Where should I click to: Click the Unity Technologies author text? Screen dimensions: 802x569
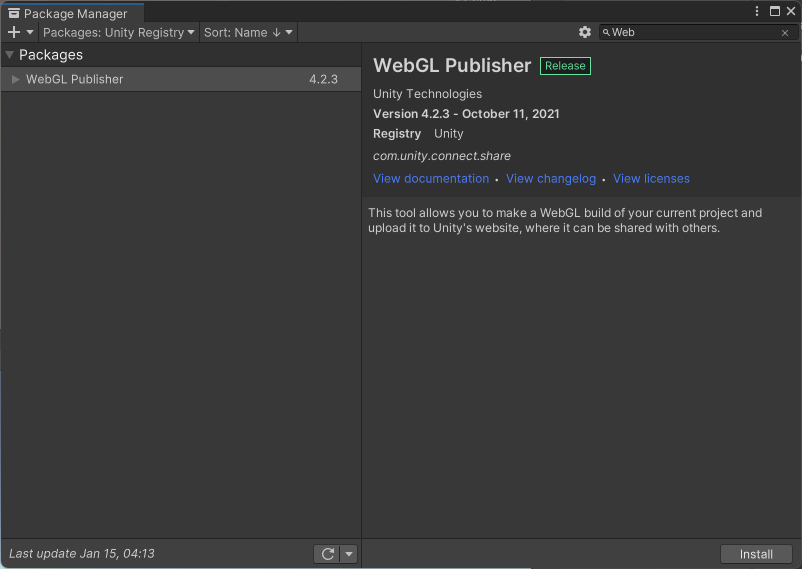pyautogui.click(x=428, y=94)
